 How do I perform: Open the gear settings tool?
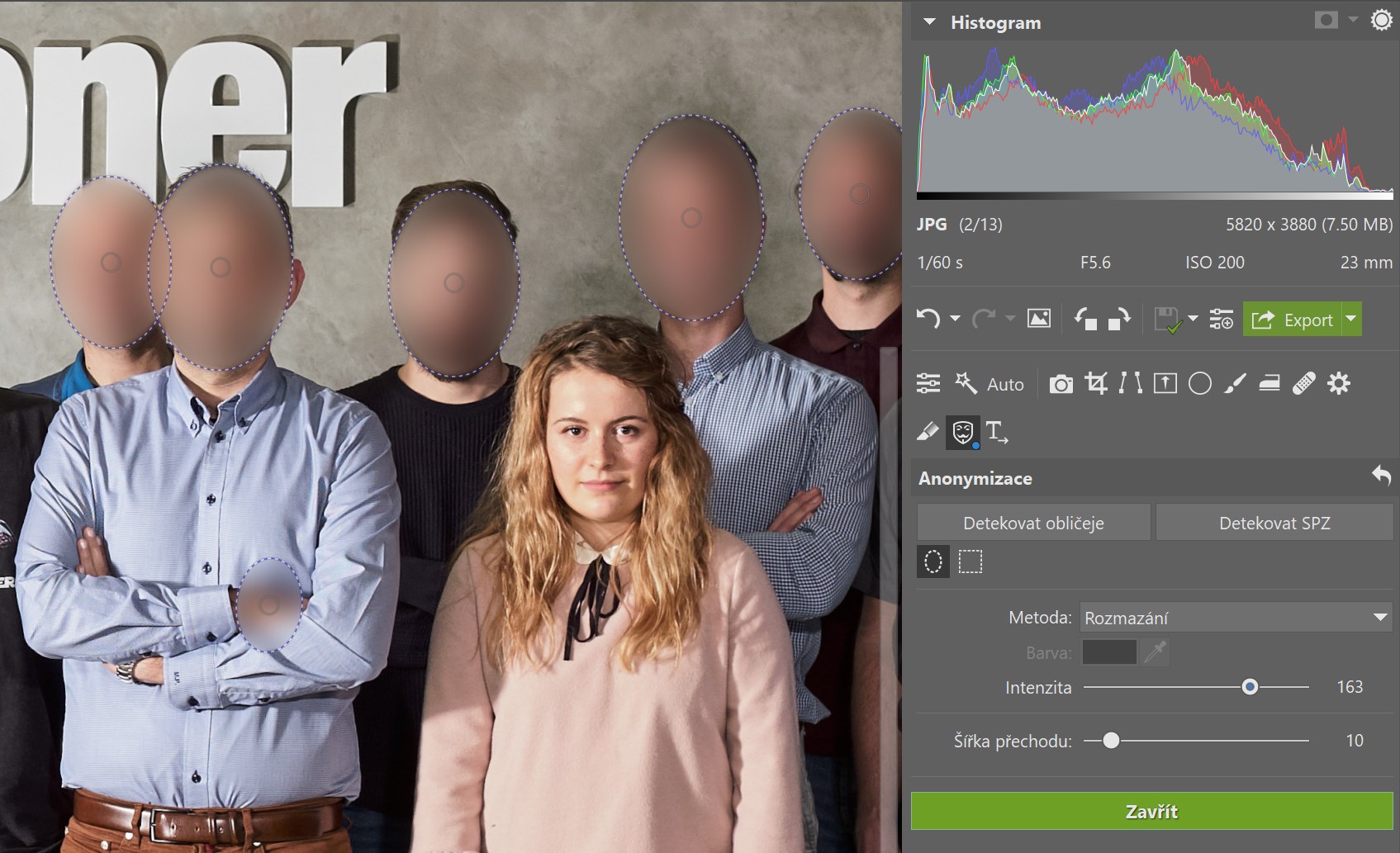(x=1339, y=383)
